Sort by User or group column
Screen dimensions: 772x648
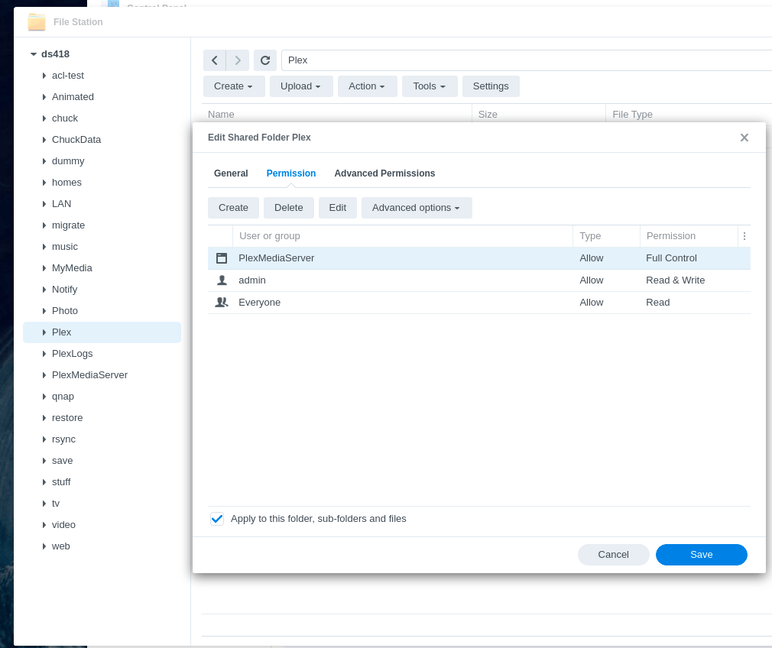[x=403, y=236]
